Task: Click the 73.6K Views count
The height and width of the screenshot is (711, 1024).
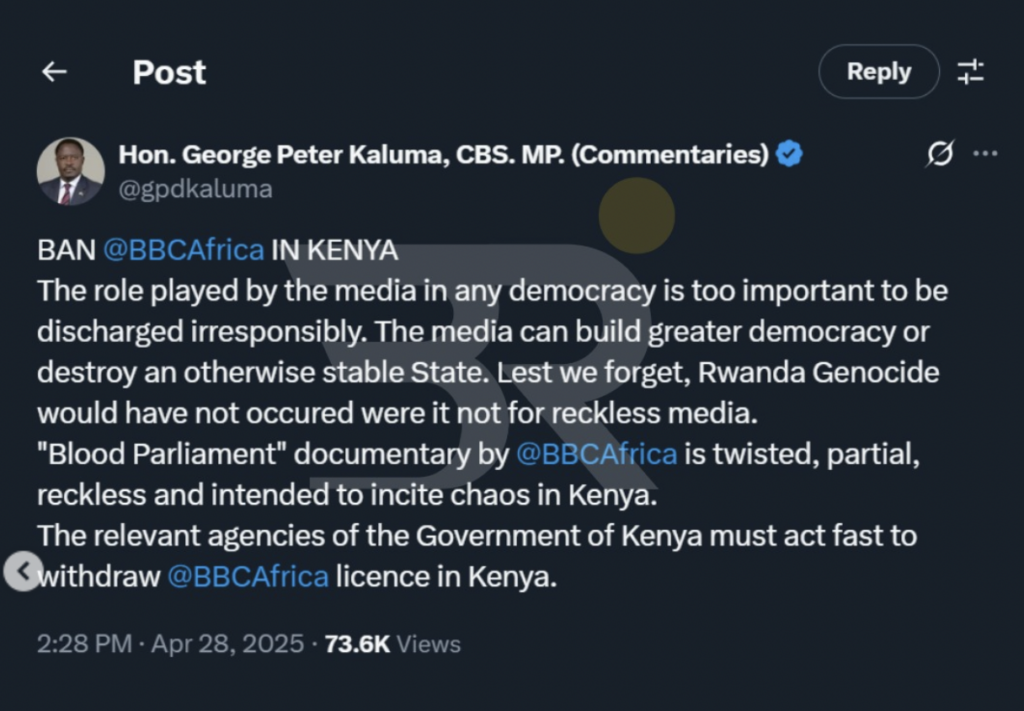Action: click(x=392, y=643)
